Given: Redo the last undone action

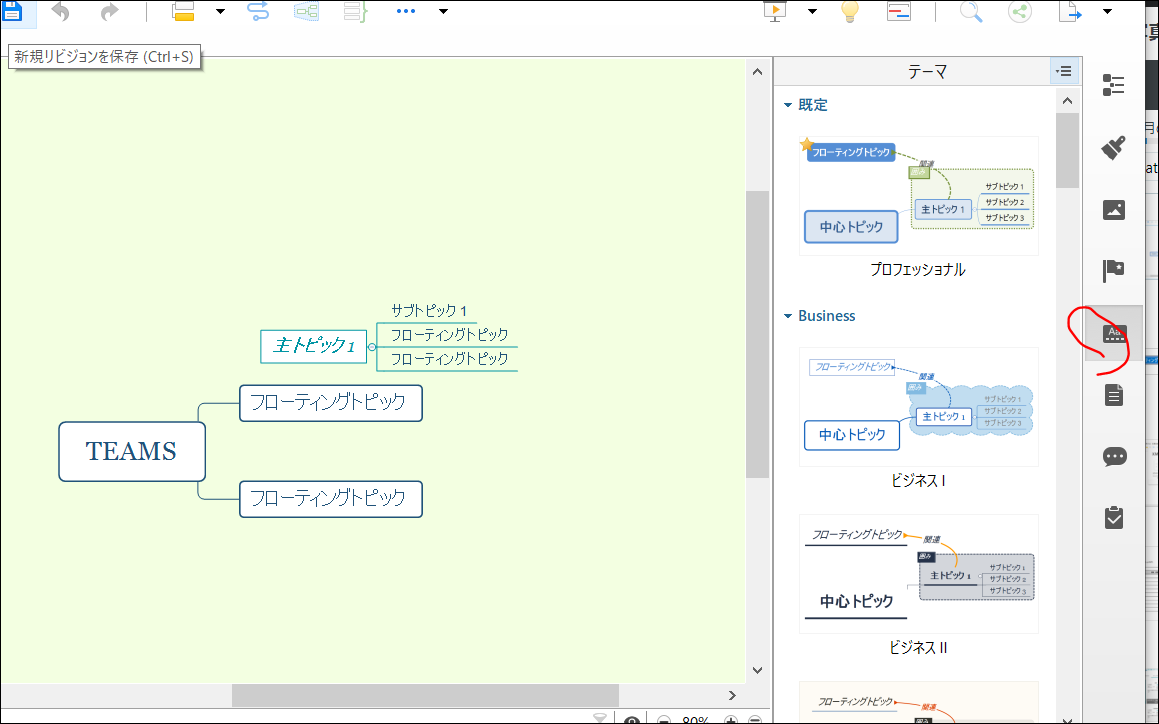Looking at the screenshot, I should (x=109, y=12).
